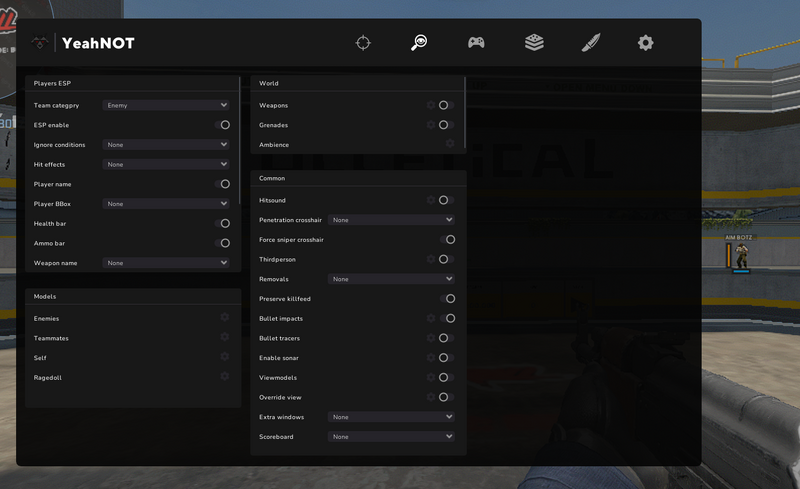Toggle Preserve killfeed switch

[447, 299]
